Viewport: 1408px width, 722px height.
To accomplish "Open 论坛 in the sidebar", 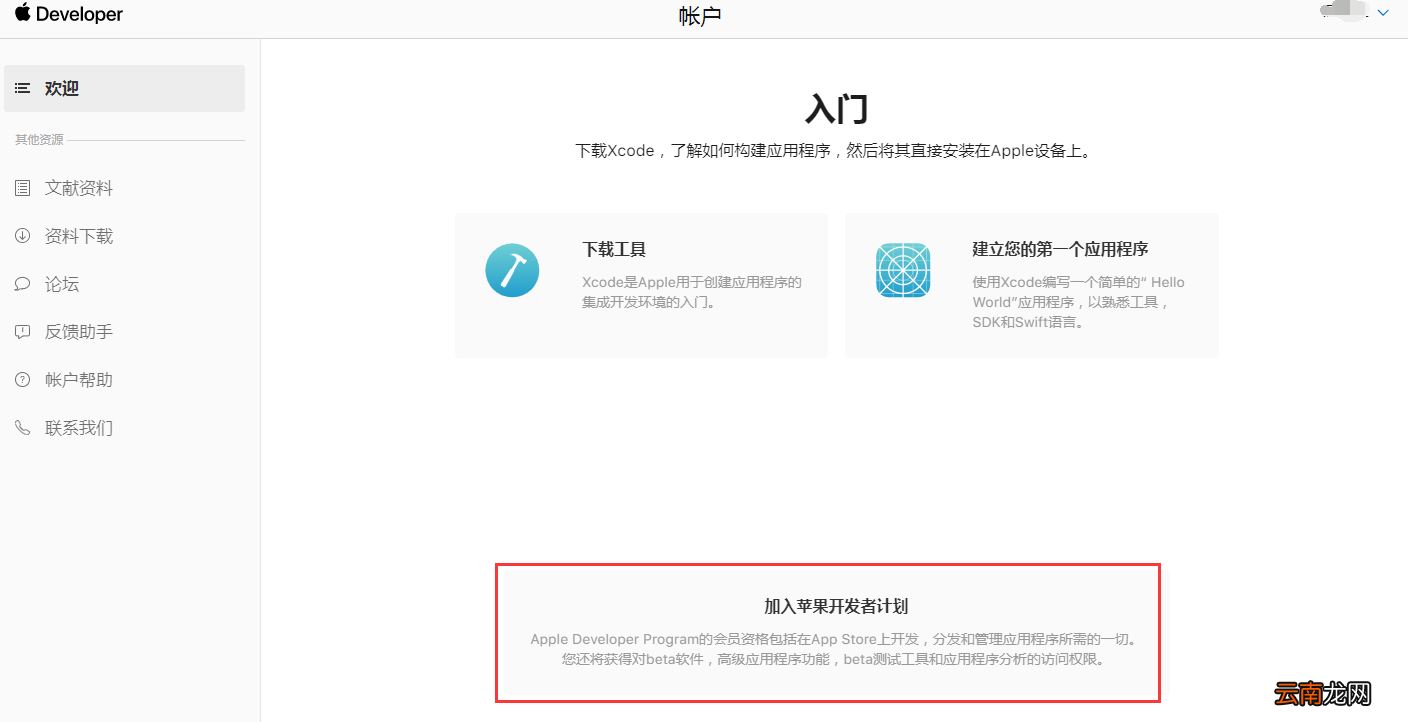I will tap(62, 284).
